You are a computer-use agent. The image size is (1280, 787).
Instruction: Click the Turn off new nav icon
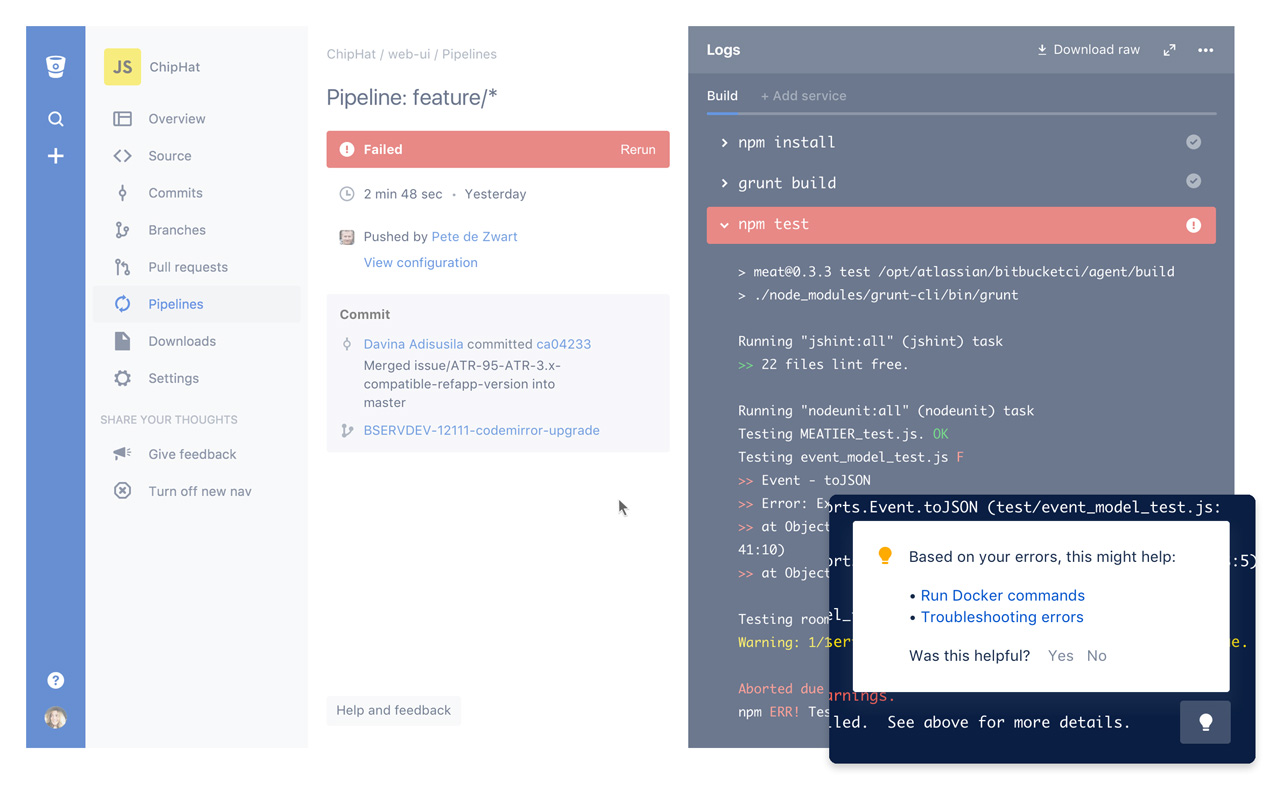[122, 491]
